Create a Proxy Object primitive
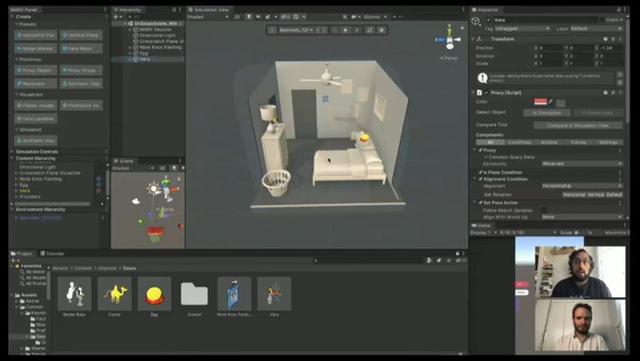 (36, 70)
